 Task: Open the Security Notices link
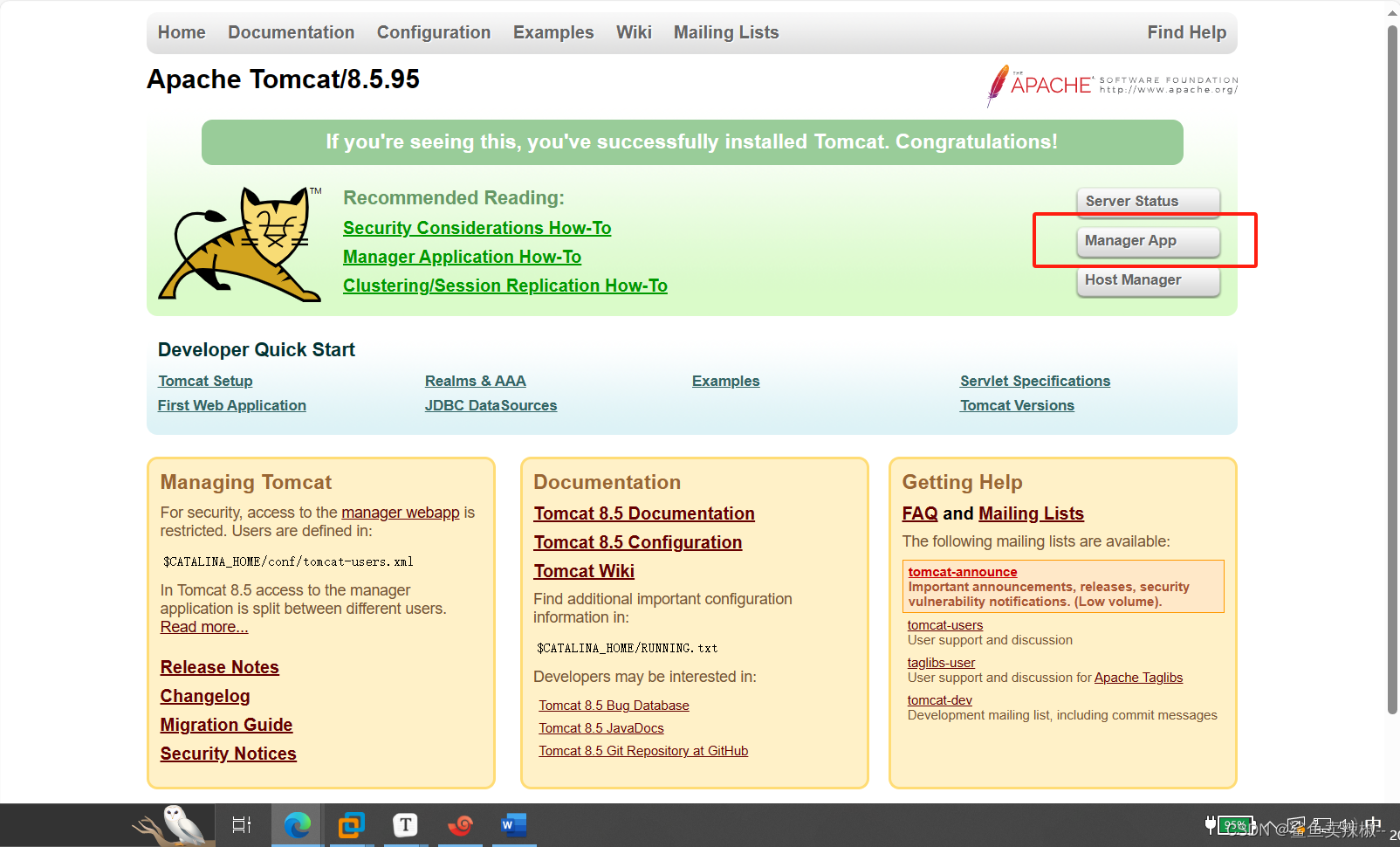(229, 754)
